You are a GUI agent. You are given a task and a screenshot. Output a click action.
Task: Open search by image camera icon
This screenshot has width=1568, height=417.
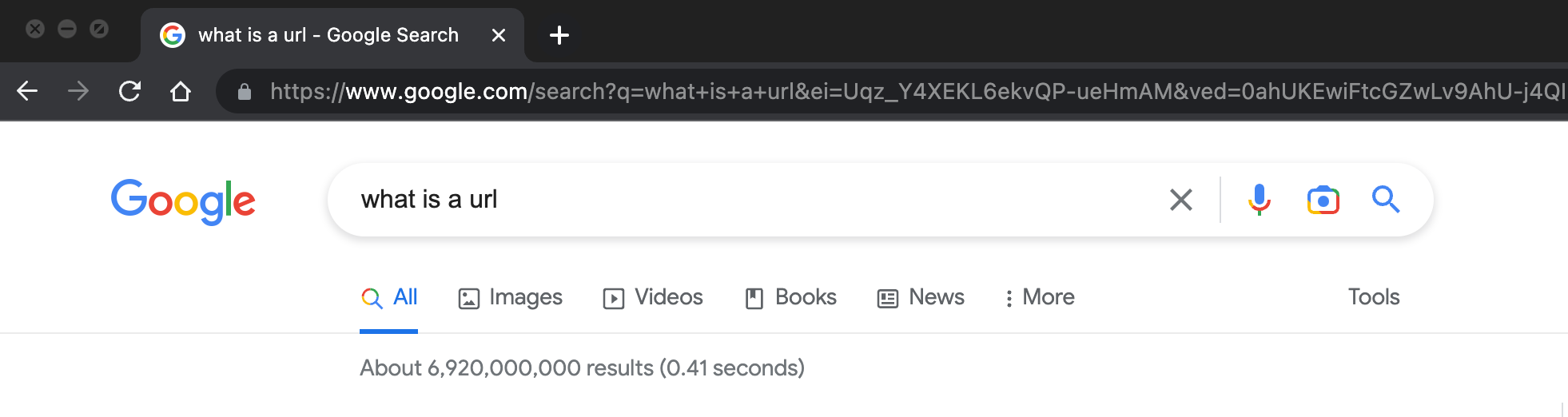pyautogui.click(x=1323, y=200)
